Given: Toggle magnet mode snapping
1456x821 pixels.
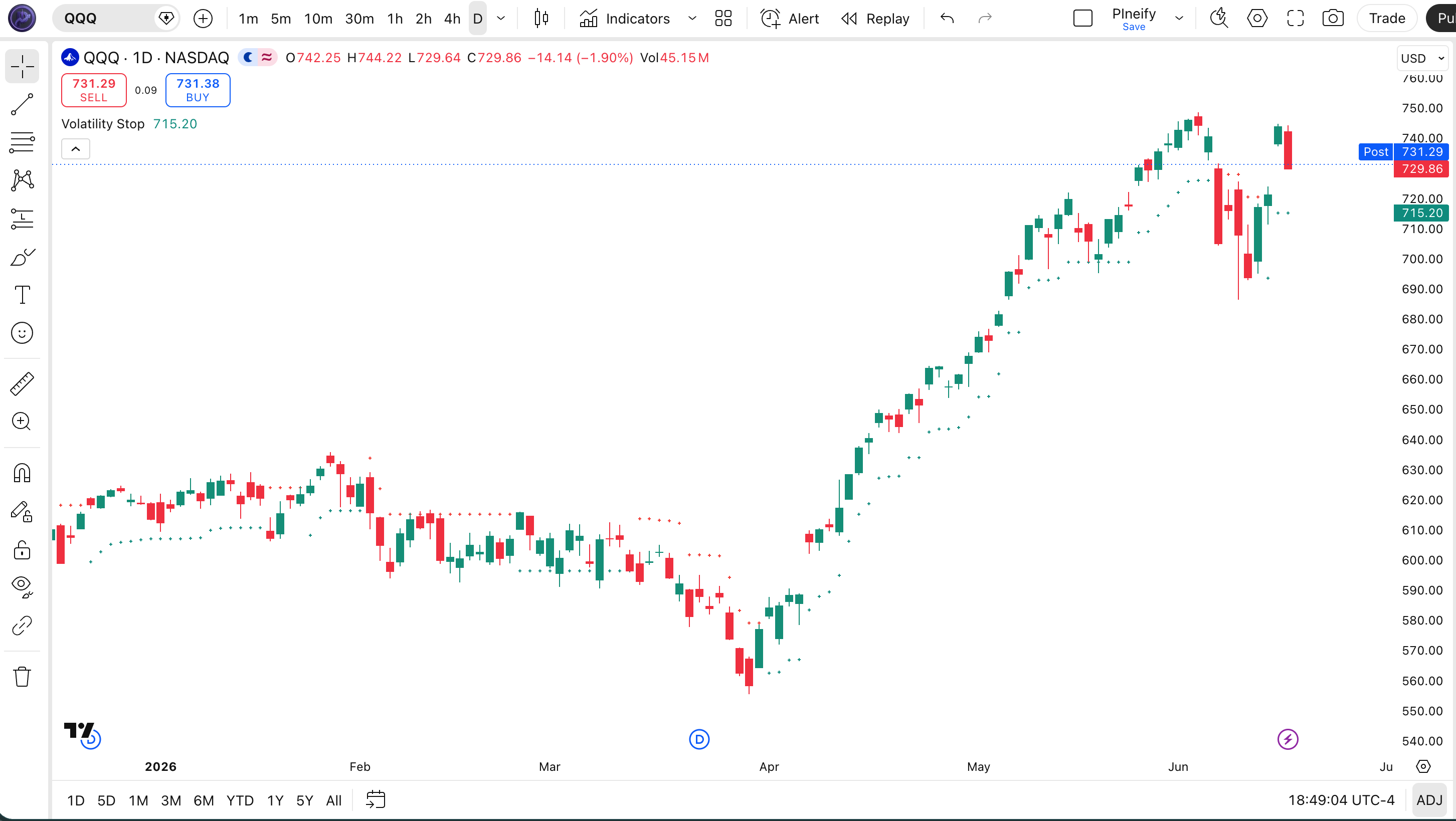Looking at the screenshot, I should 22,473.
